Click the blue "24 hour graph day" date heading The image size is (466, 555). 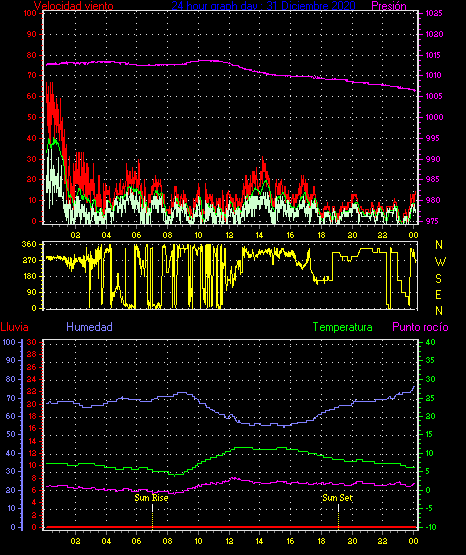[264, 6]
